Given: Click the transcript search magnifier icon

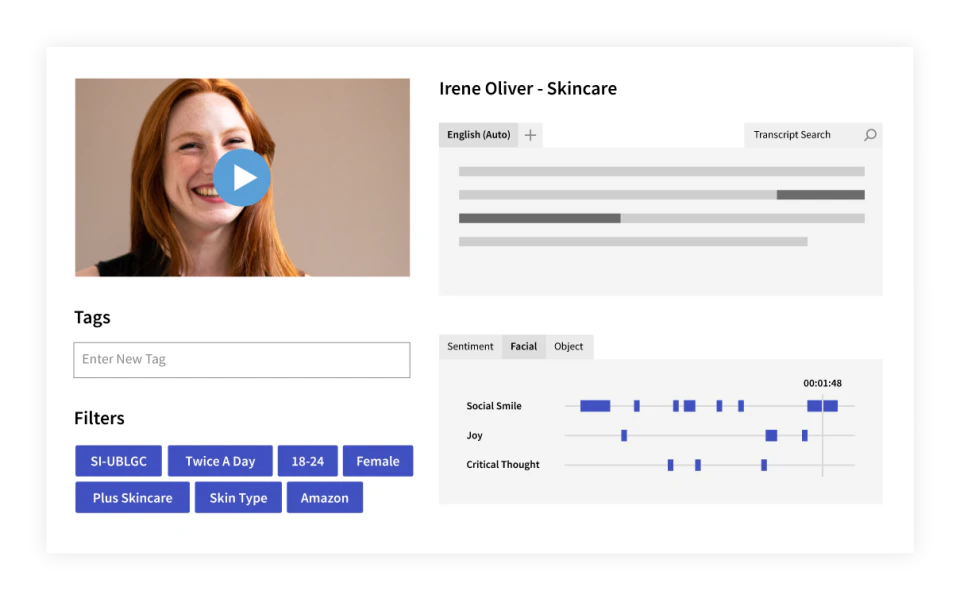Looking at the screenshot, I should coord(869,134).
